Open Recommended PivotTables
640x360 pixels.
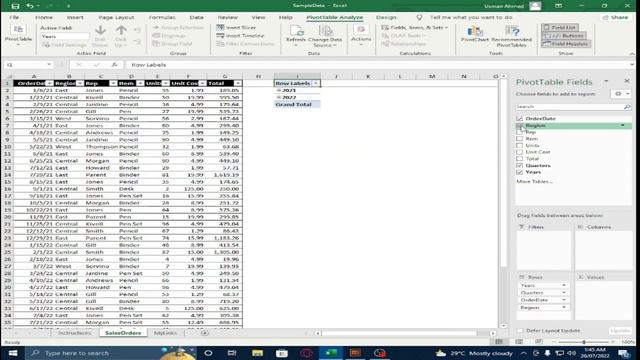click(x=511, y=36)
